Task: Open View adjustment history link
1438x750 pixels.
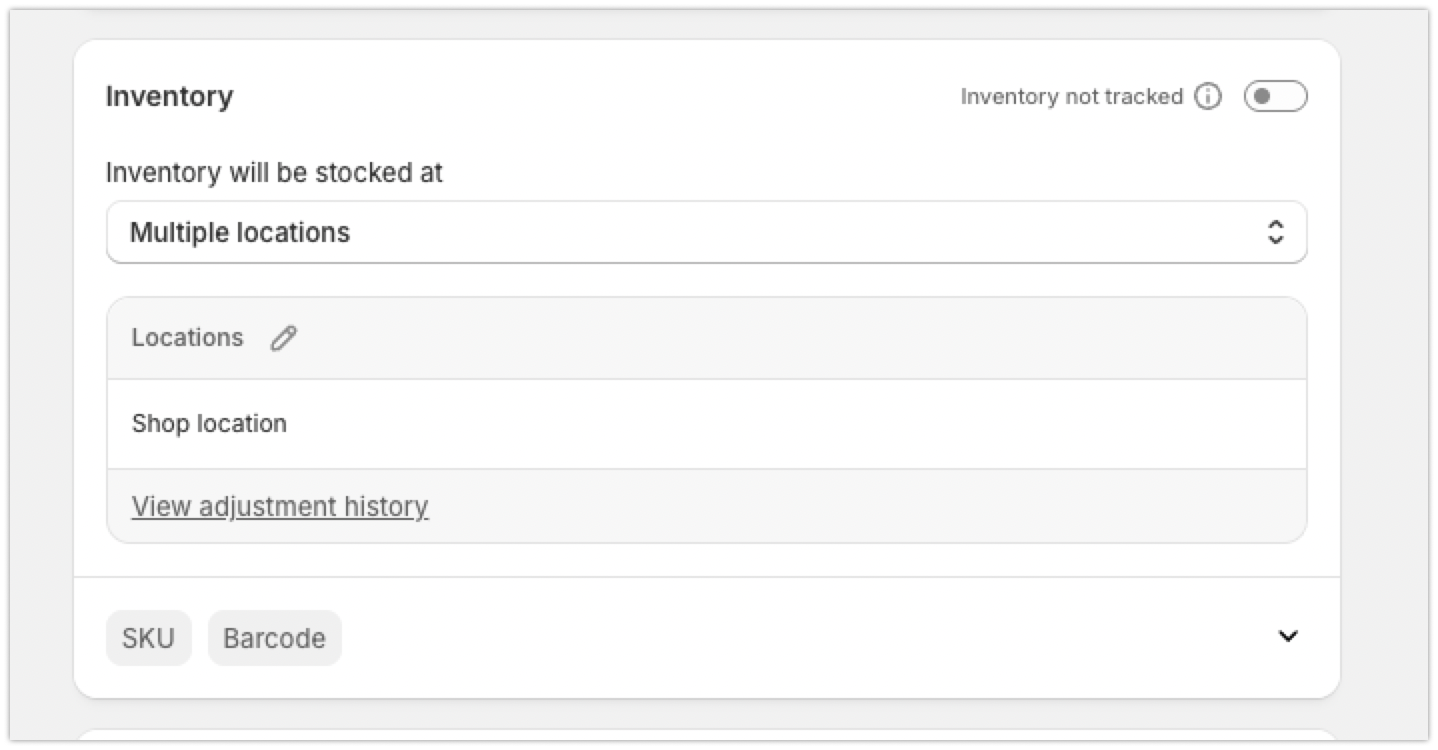Action: pyautogui.click(x=280, y=507)
